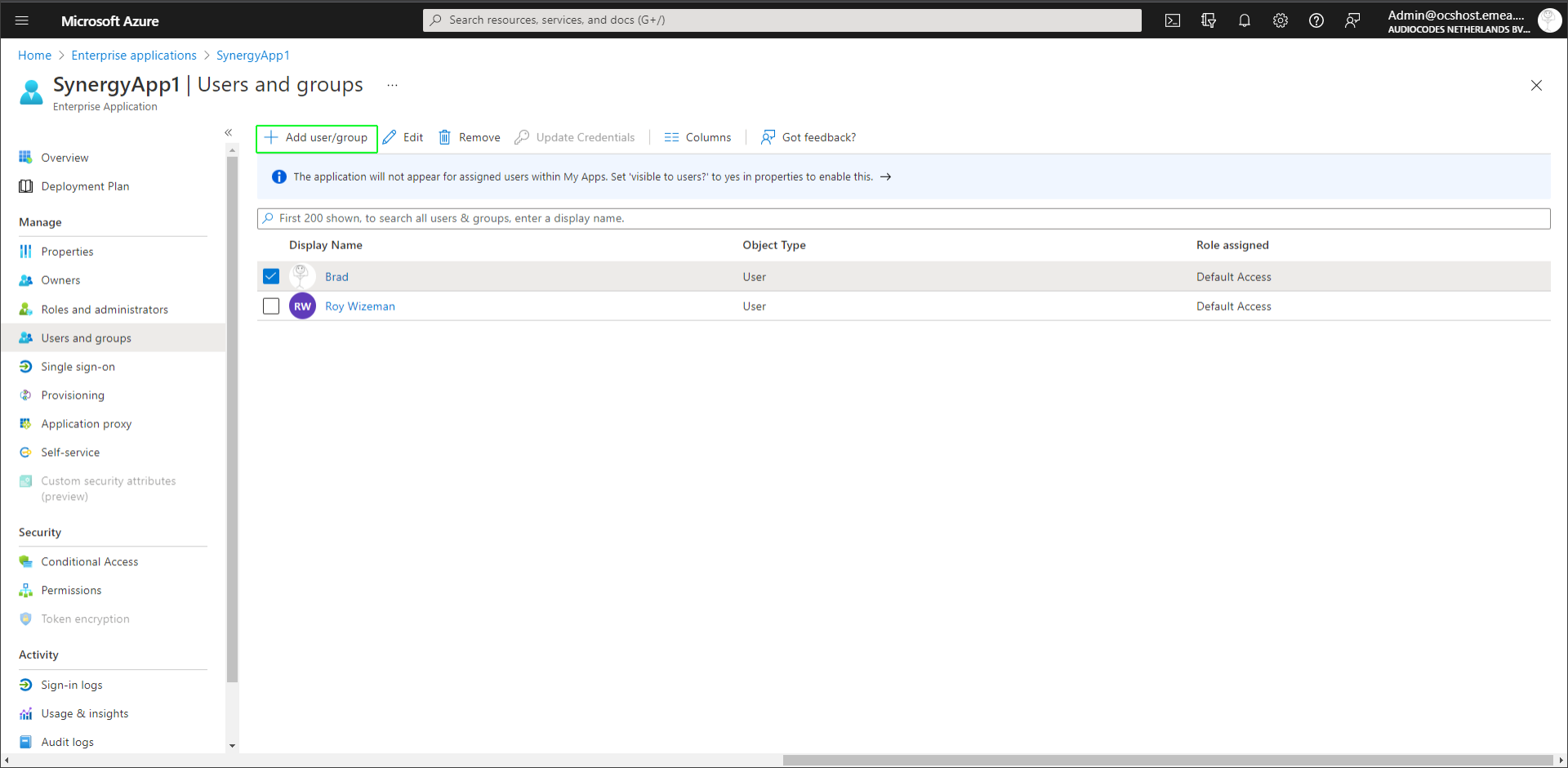Open the Admin@ocshost account menu
This screenshot has width=1568, height=768.
coord(1459,21)
